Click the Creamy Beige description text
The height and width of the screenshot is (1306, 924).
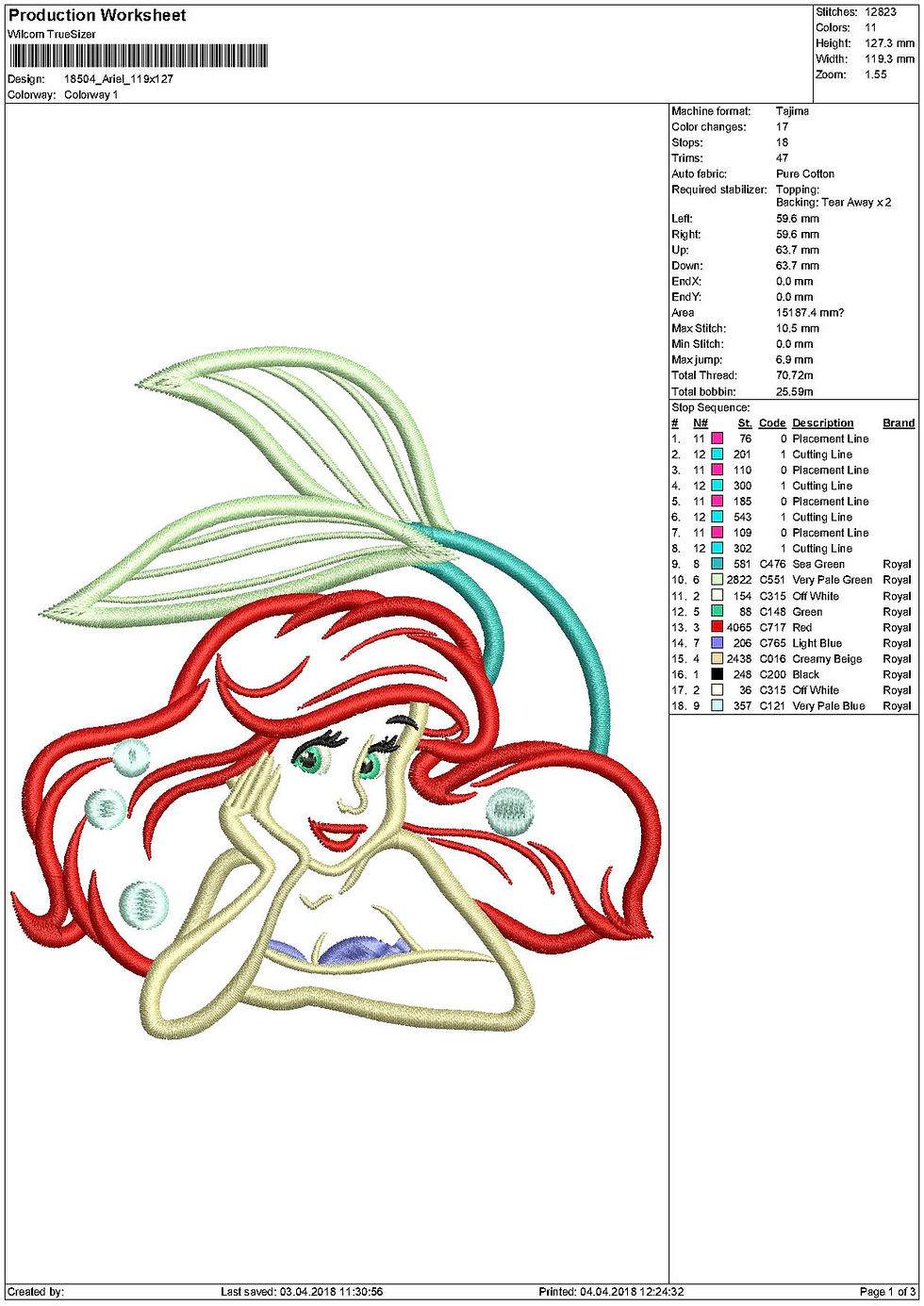[827, 659]
